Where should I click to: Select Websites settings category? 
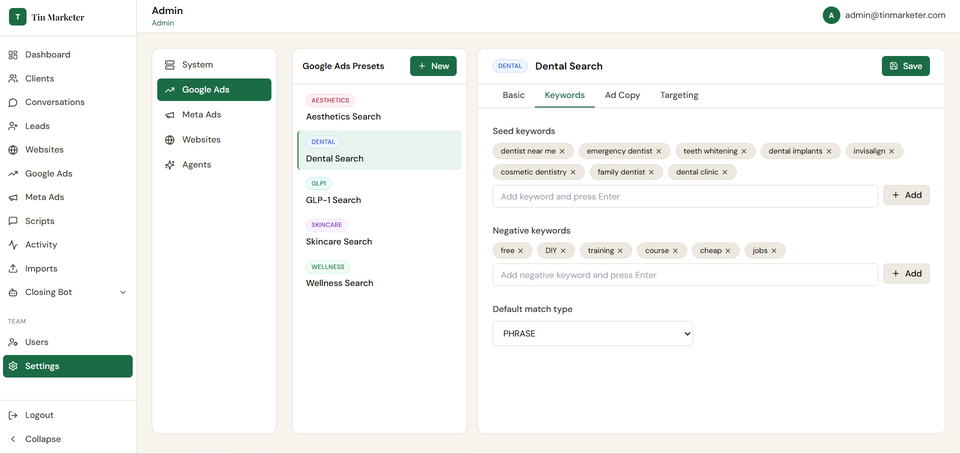214,140
